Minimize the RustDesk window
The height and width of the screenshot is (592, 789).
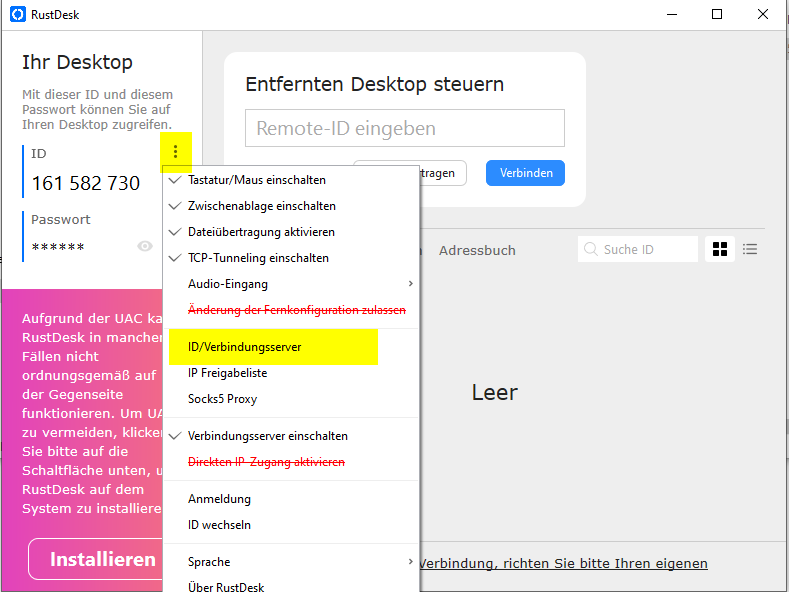pos(671,15)
